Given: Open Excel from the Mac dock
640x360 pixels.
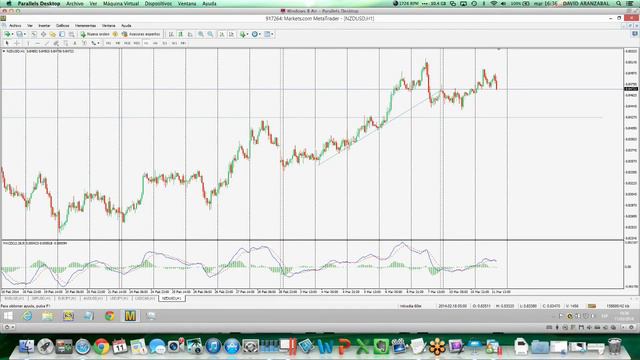Looking at the screenshot, I should (362, 347).
